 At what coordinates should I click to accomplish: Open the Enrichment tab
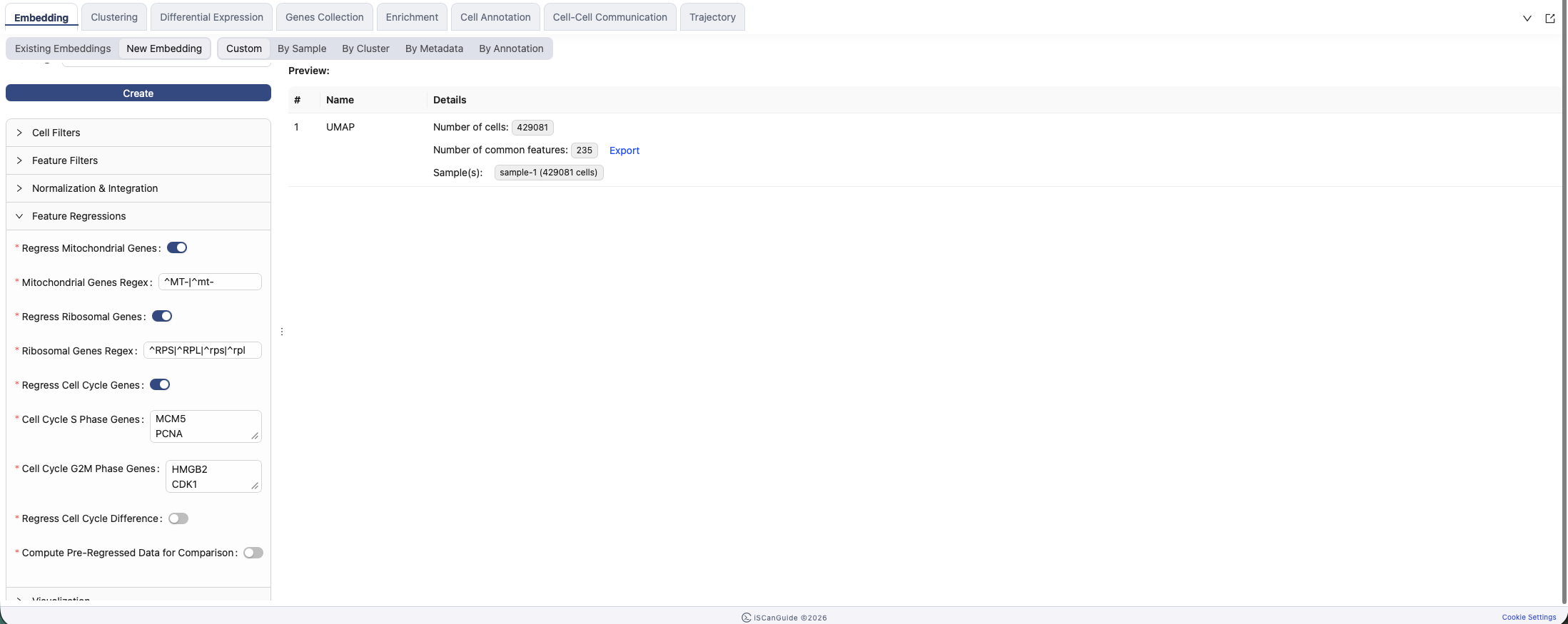pyautogui.click(x=412, y=17)
